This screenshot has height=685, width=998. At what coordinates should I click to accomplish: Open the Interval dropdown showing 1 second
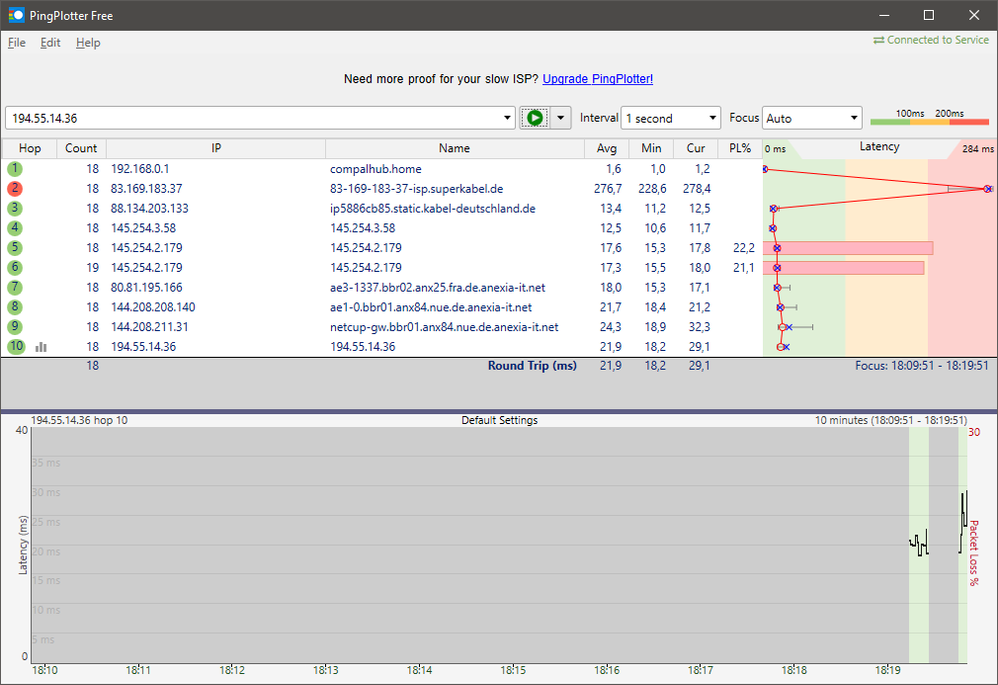click(670, 118)
